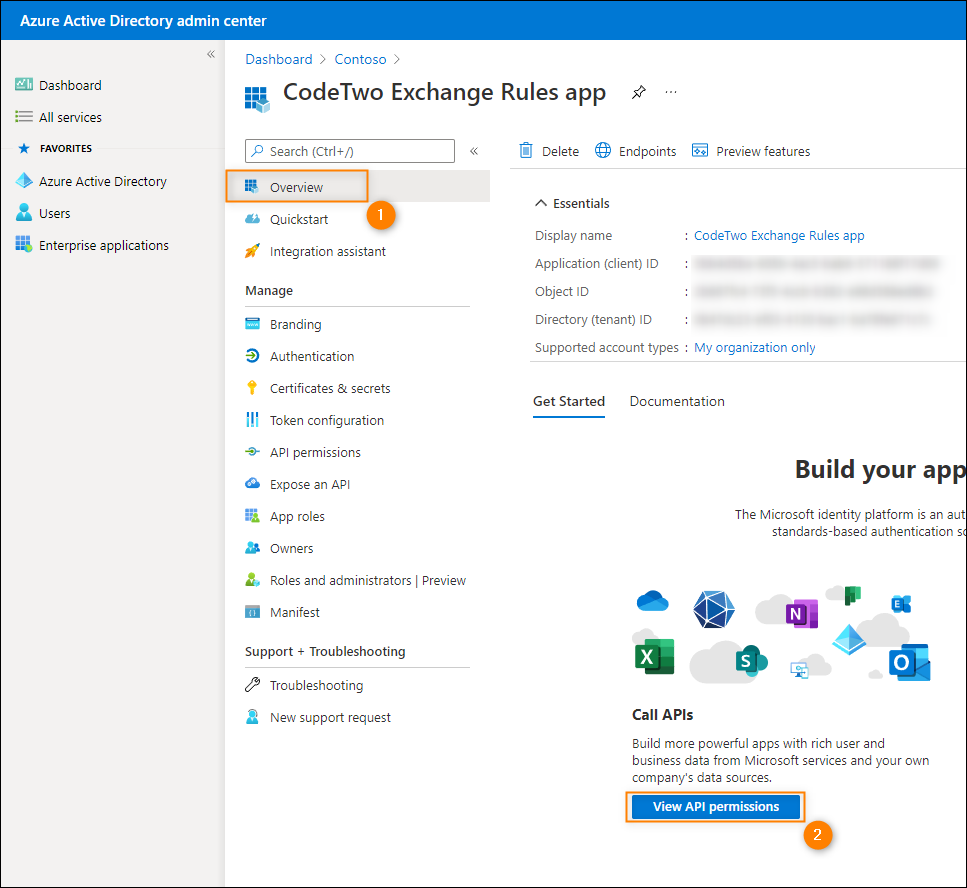Click the CodeTwo Exchange Rules app title icon

click(257, 99)
